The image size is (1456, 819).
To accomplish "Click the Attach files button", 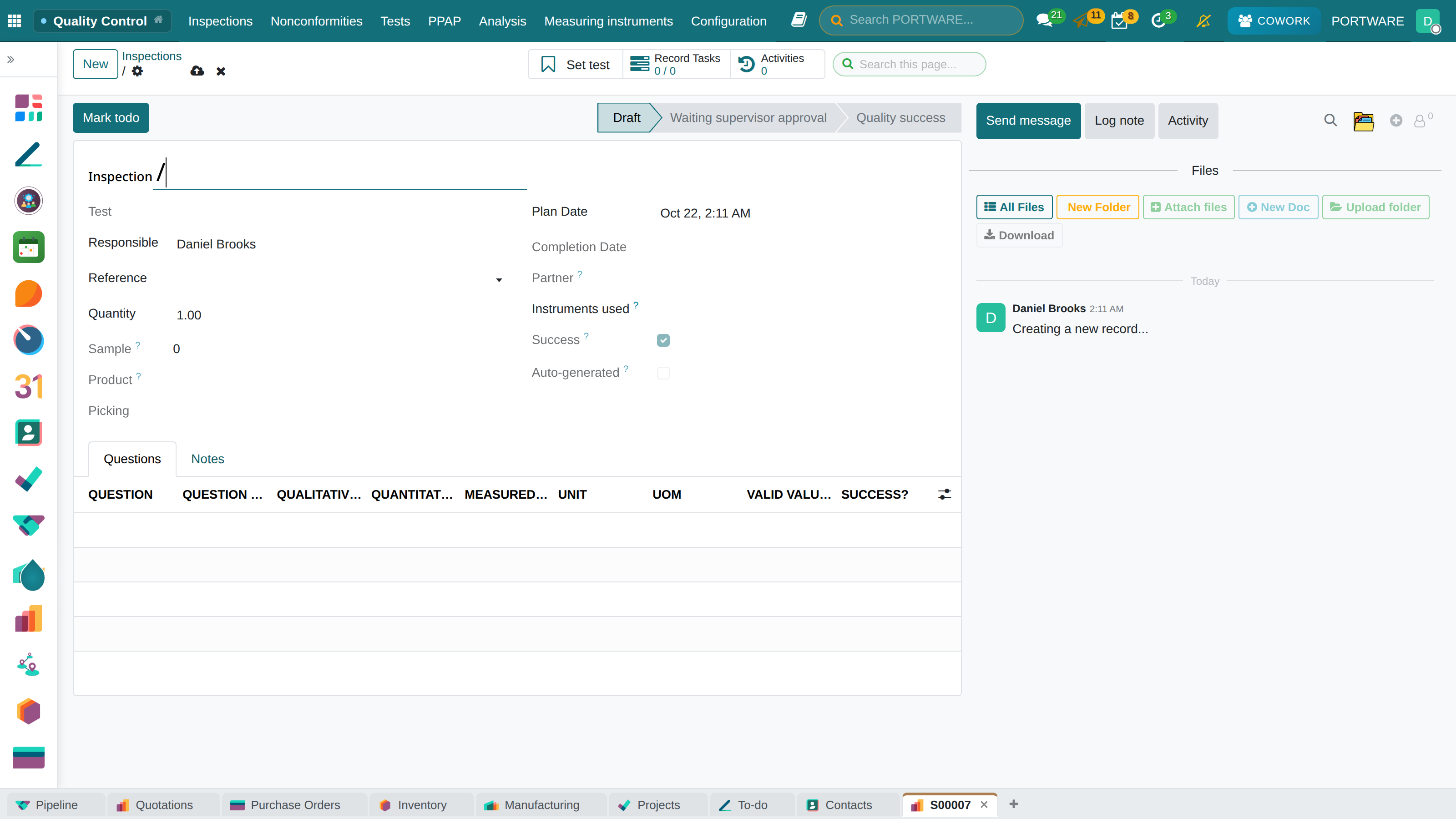I will pos(1188,207).
